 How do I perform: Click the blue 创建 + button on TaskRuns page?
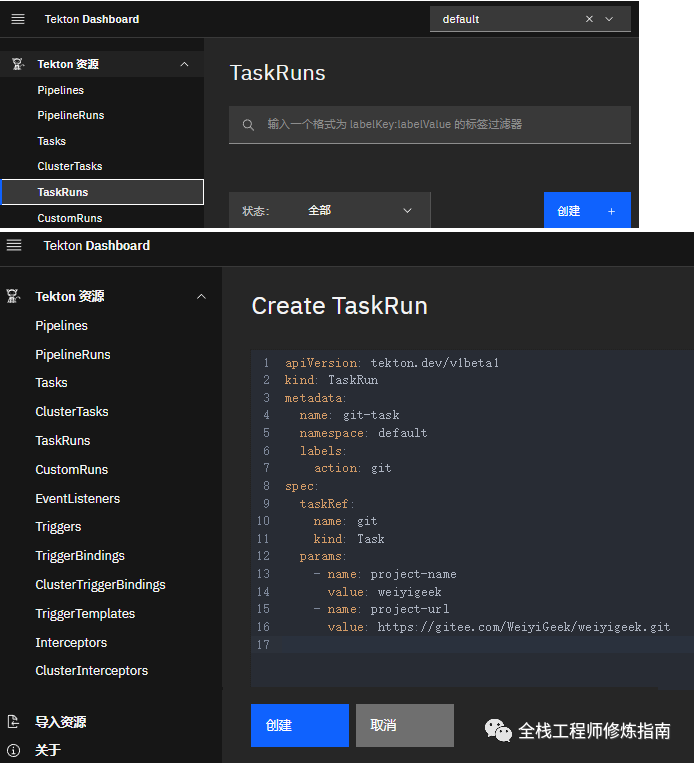[587, 210]
